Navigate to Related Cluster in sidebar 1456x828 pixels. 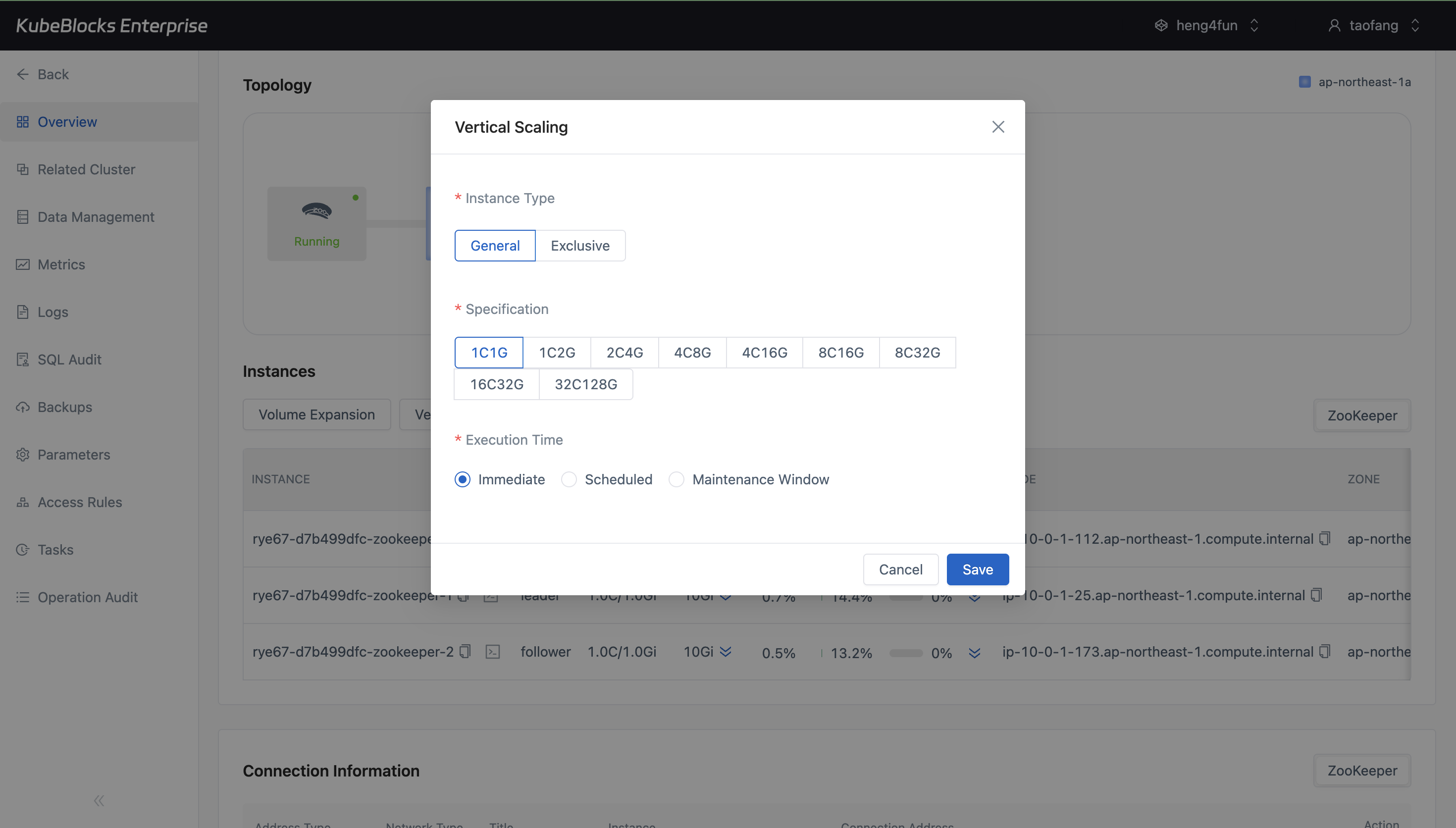tap(86, 169)
